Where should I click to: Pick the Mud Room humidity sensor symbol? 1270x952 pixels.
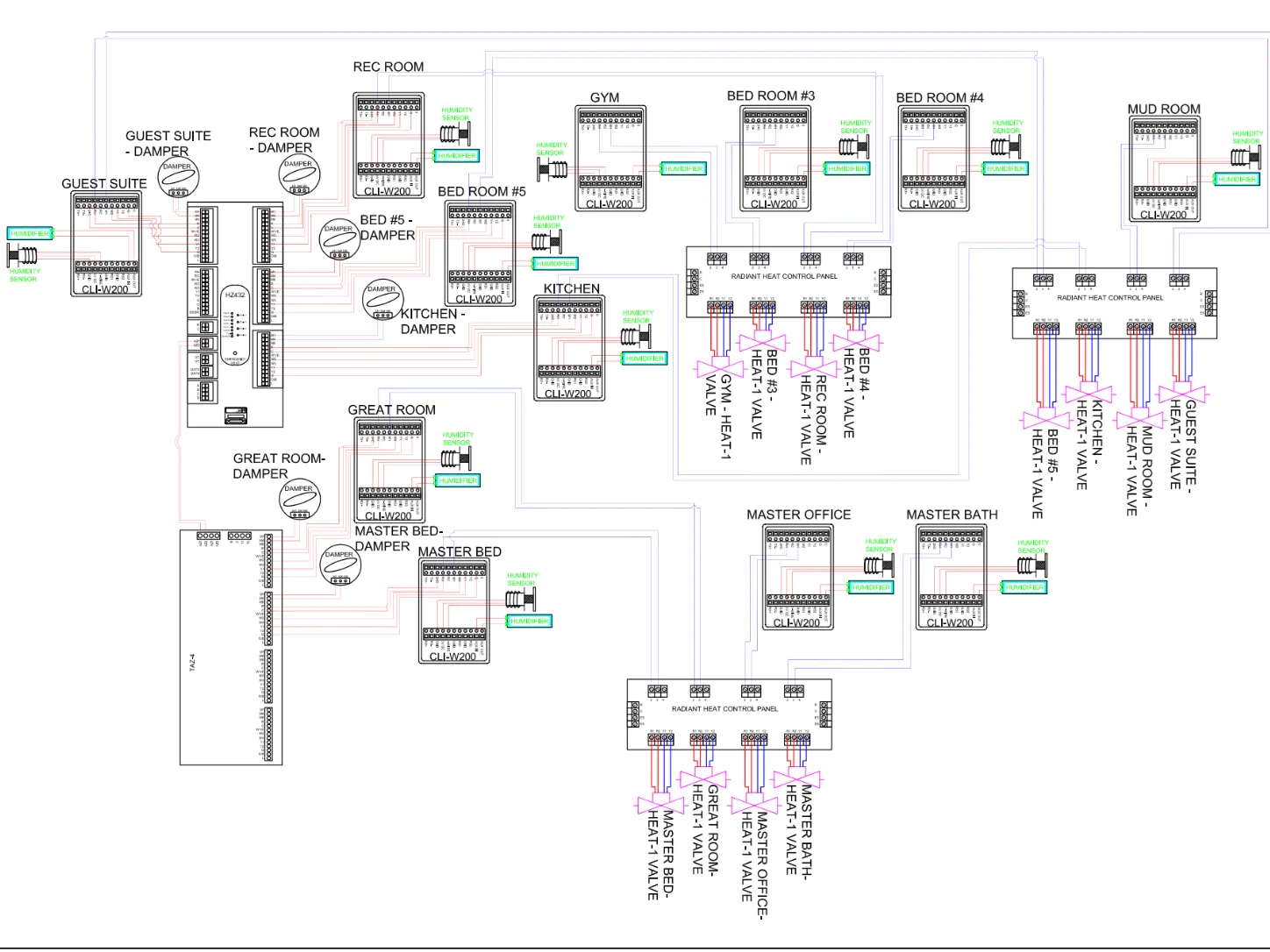pyautogui.click(x=1245, y=158)
